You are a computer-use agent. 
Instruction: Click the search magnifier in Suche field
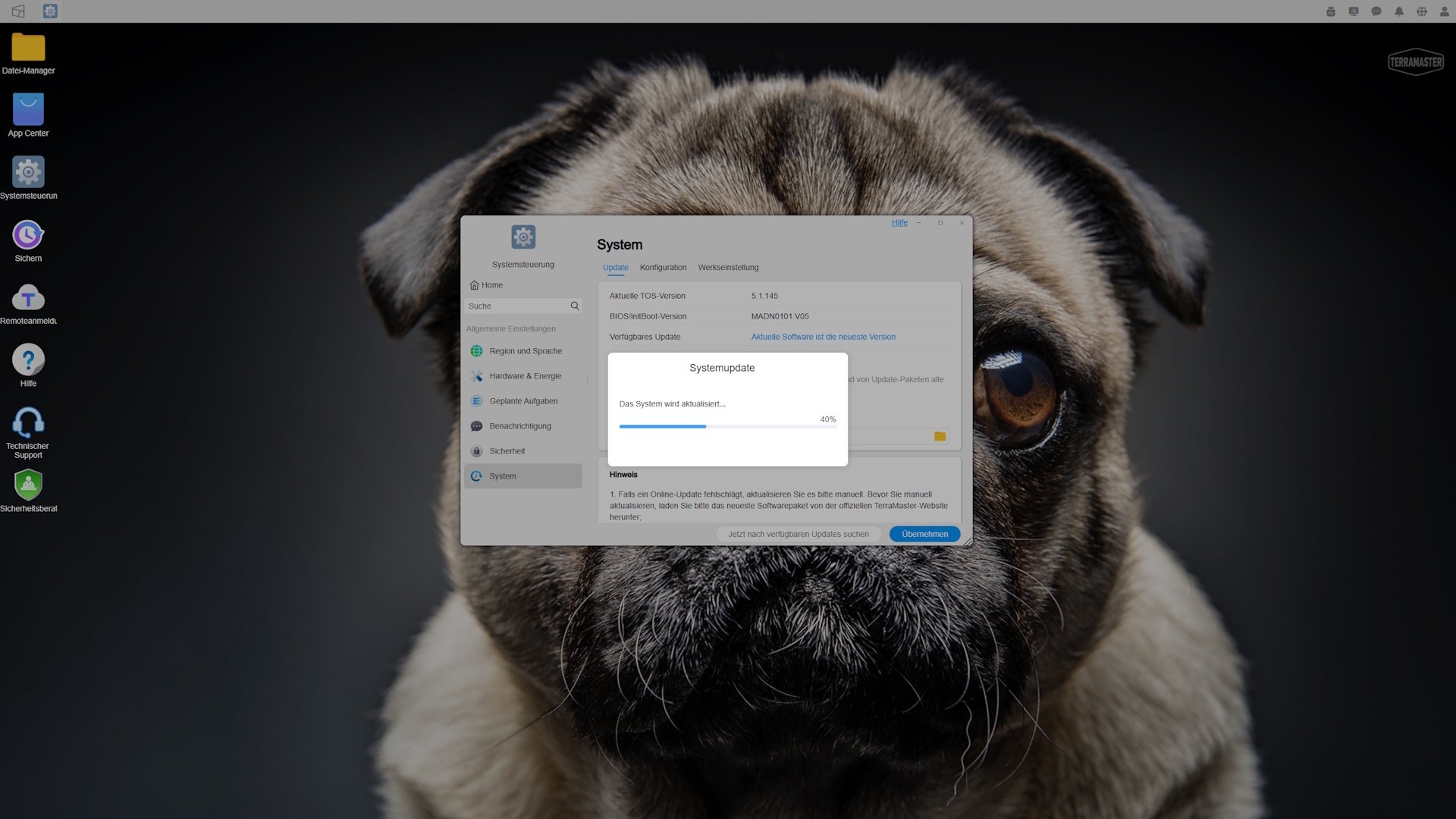(x=575, y=306)
